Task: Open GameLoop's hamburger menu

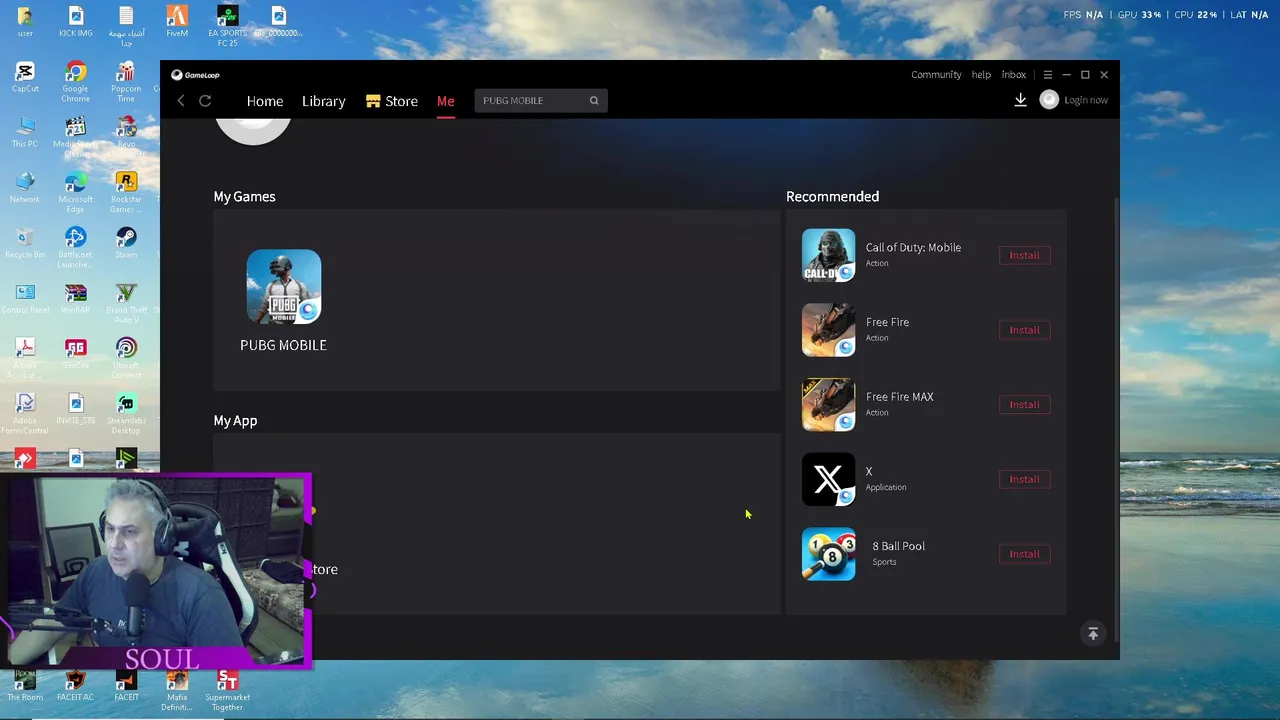Action: [x=1048, y=75]
